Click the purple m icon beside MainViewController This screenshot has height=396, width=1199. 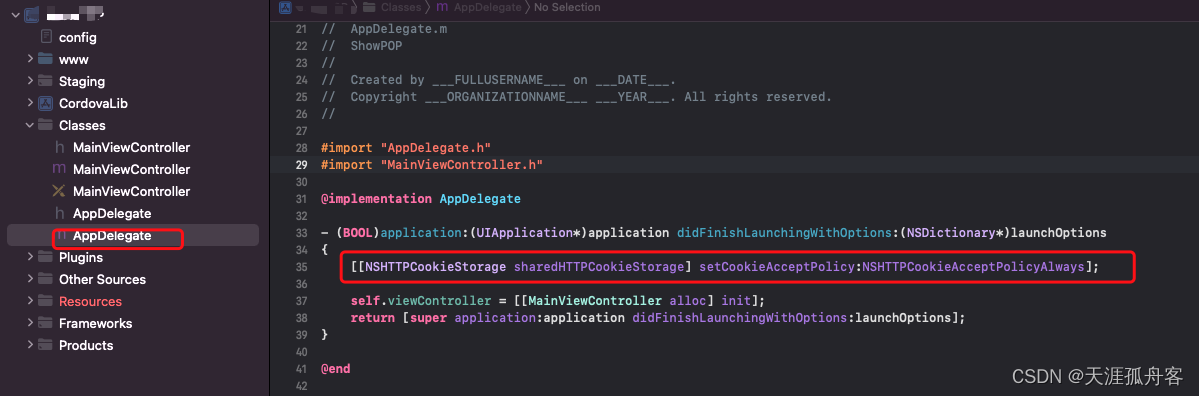(59, 169)
